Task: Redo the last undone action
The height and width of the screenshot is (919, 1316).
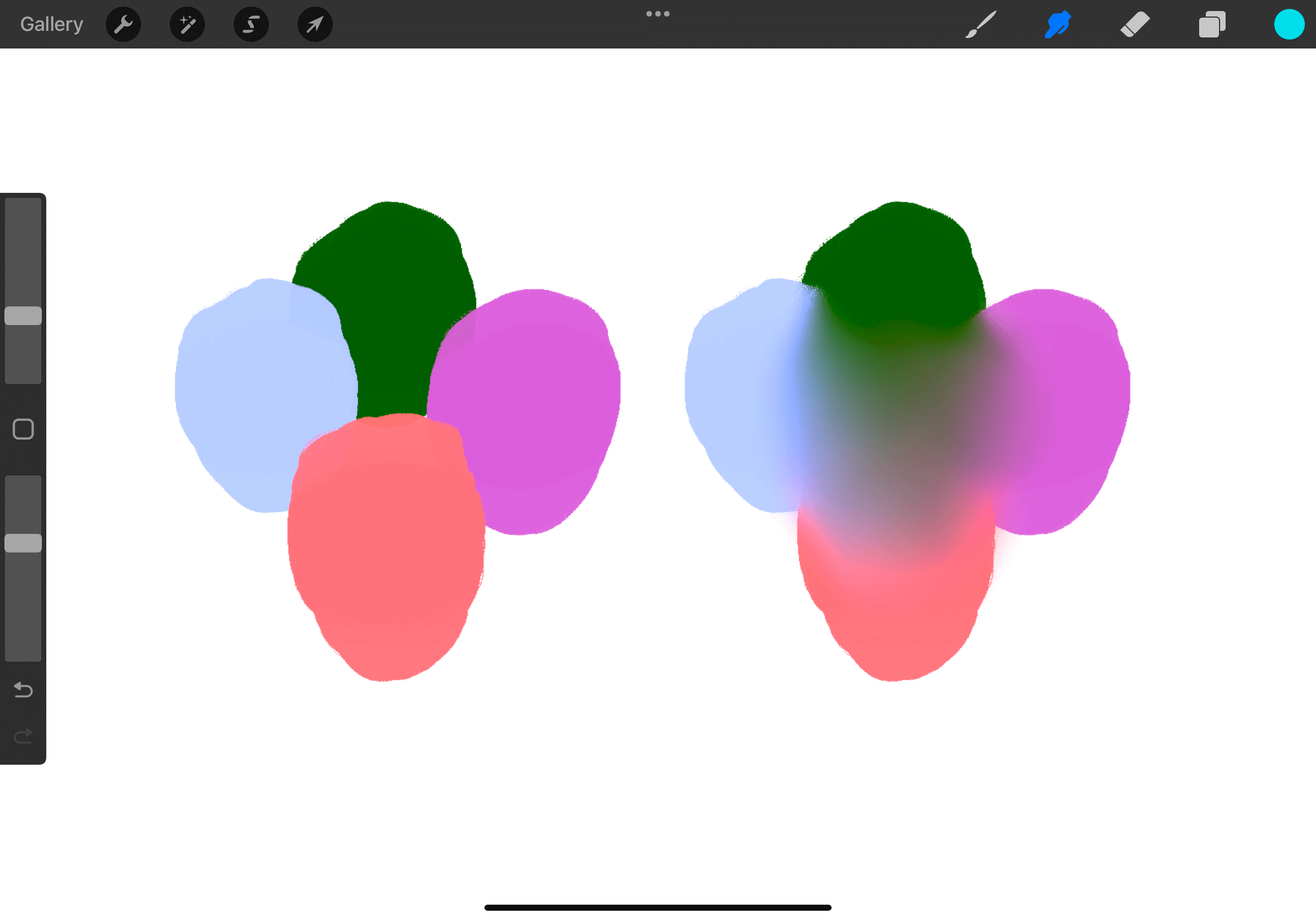Action: pos(23,736)
